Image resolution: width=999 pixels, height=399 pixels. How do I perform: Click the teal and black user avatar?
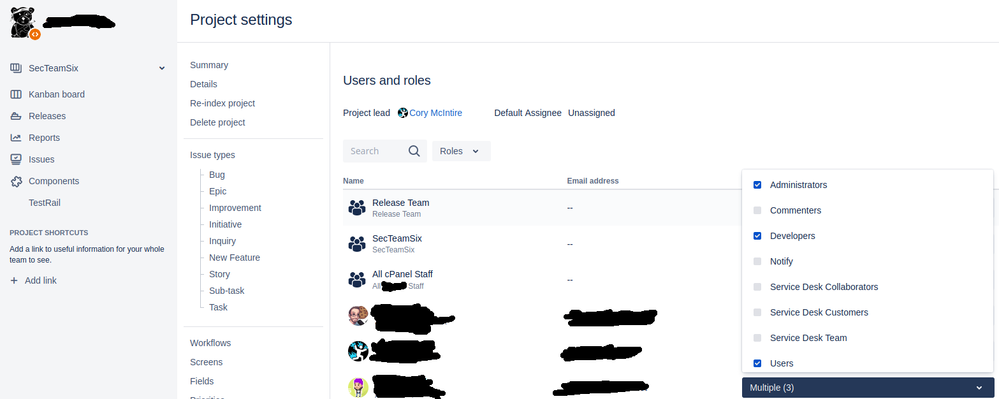358,351
